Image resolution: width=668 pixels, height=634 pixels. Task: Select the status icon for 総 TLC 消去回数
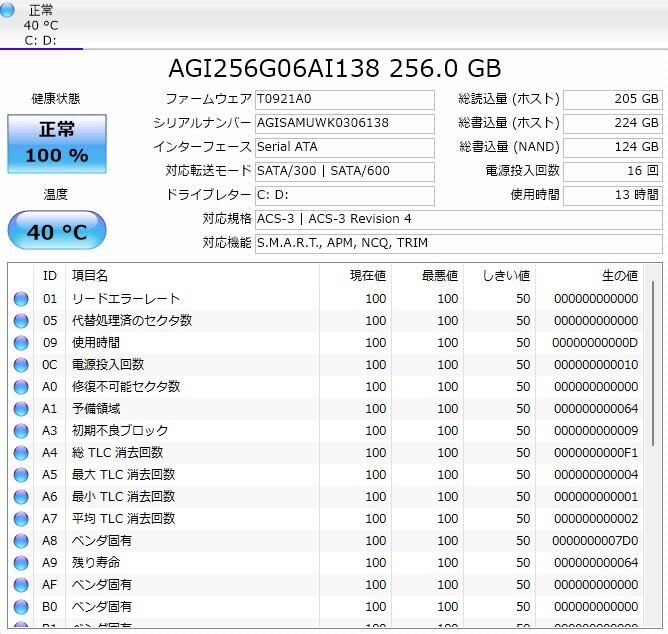pos(21,453)
